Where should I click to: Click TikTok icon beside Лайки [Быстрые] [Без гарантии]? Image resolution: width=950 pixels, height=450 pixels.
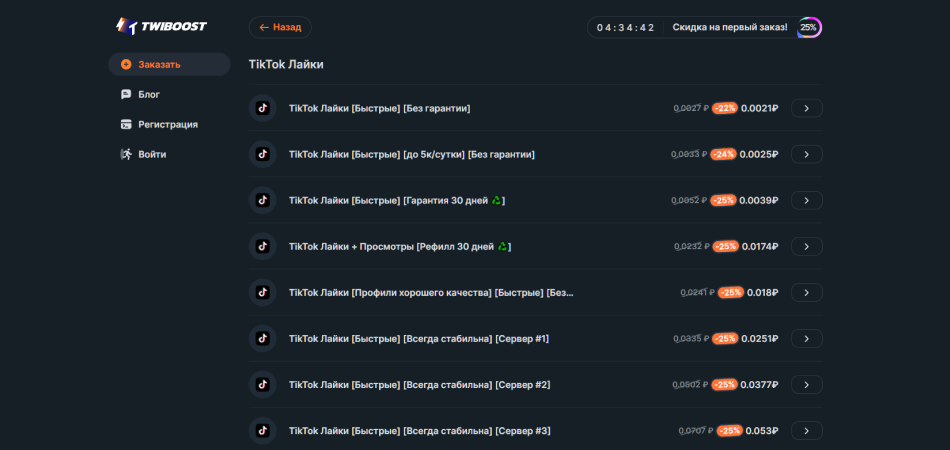point(262,108)
